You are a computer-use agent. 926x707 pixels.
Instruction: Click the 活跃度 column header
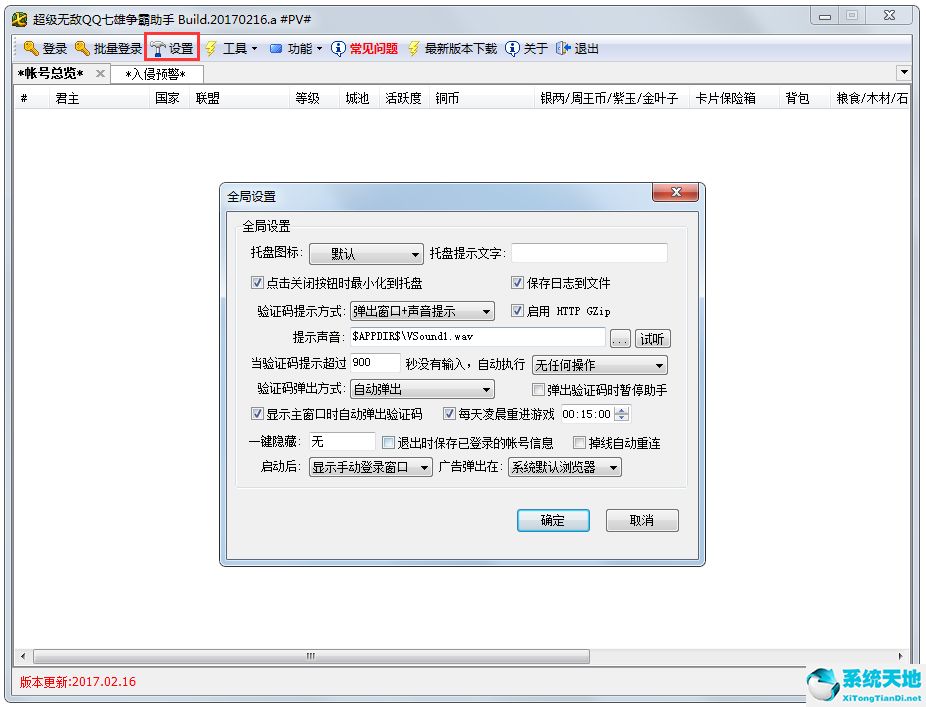point(404,98)
